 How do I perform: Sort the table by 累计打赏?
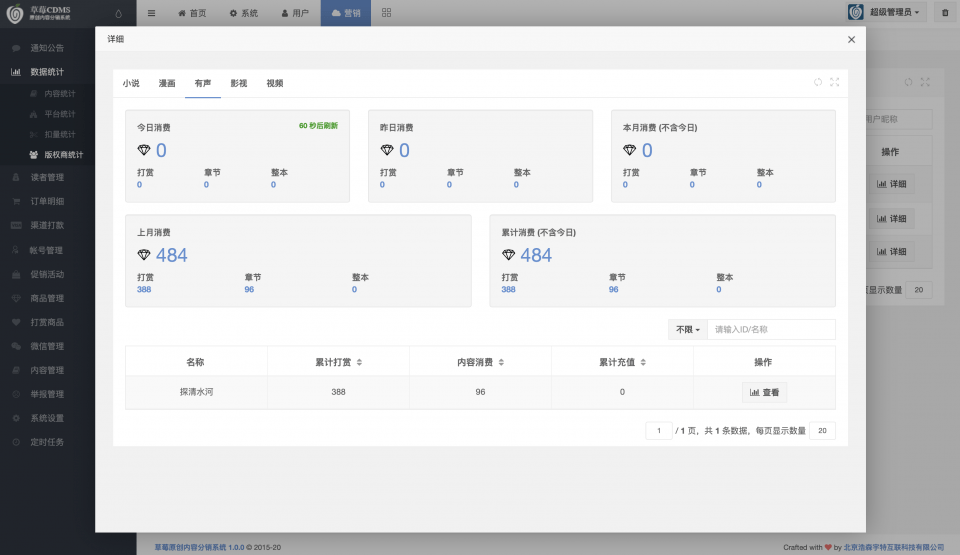(359, 362)
